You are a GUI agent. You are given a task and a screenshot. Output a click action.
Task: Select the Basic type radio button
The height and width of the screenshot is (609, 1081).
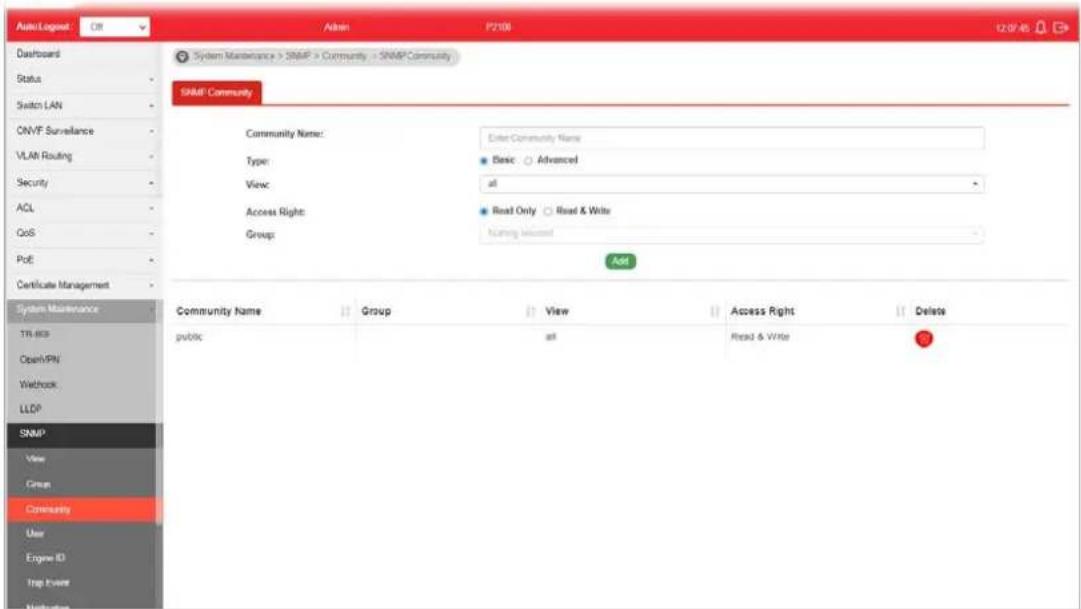tap(484, 161)
